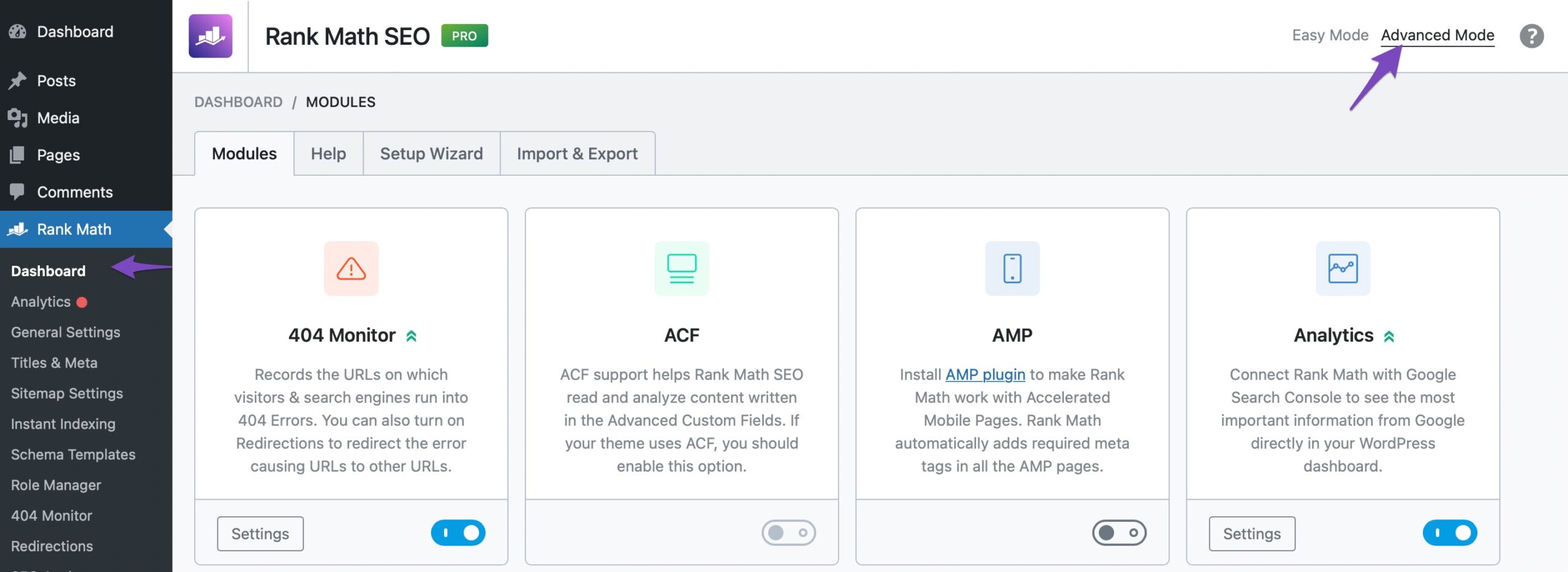Click the Pages icon in sidebar
1568x572 pixels.
coord(18,155)
